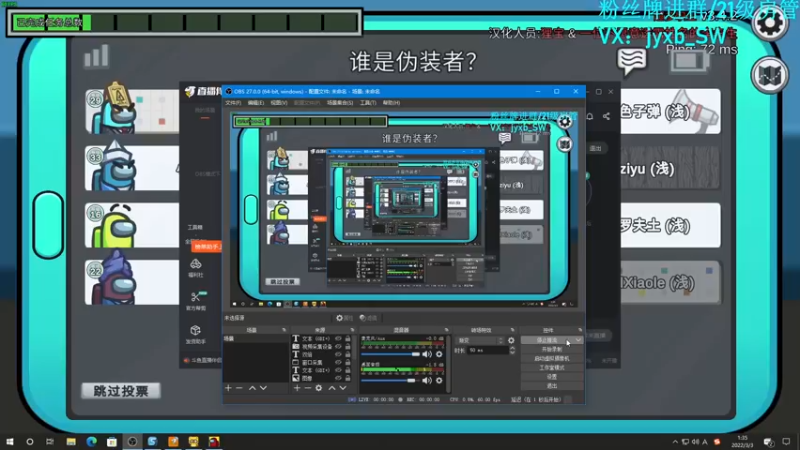Select the yellow crewmate vote card

132,226
